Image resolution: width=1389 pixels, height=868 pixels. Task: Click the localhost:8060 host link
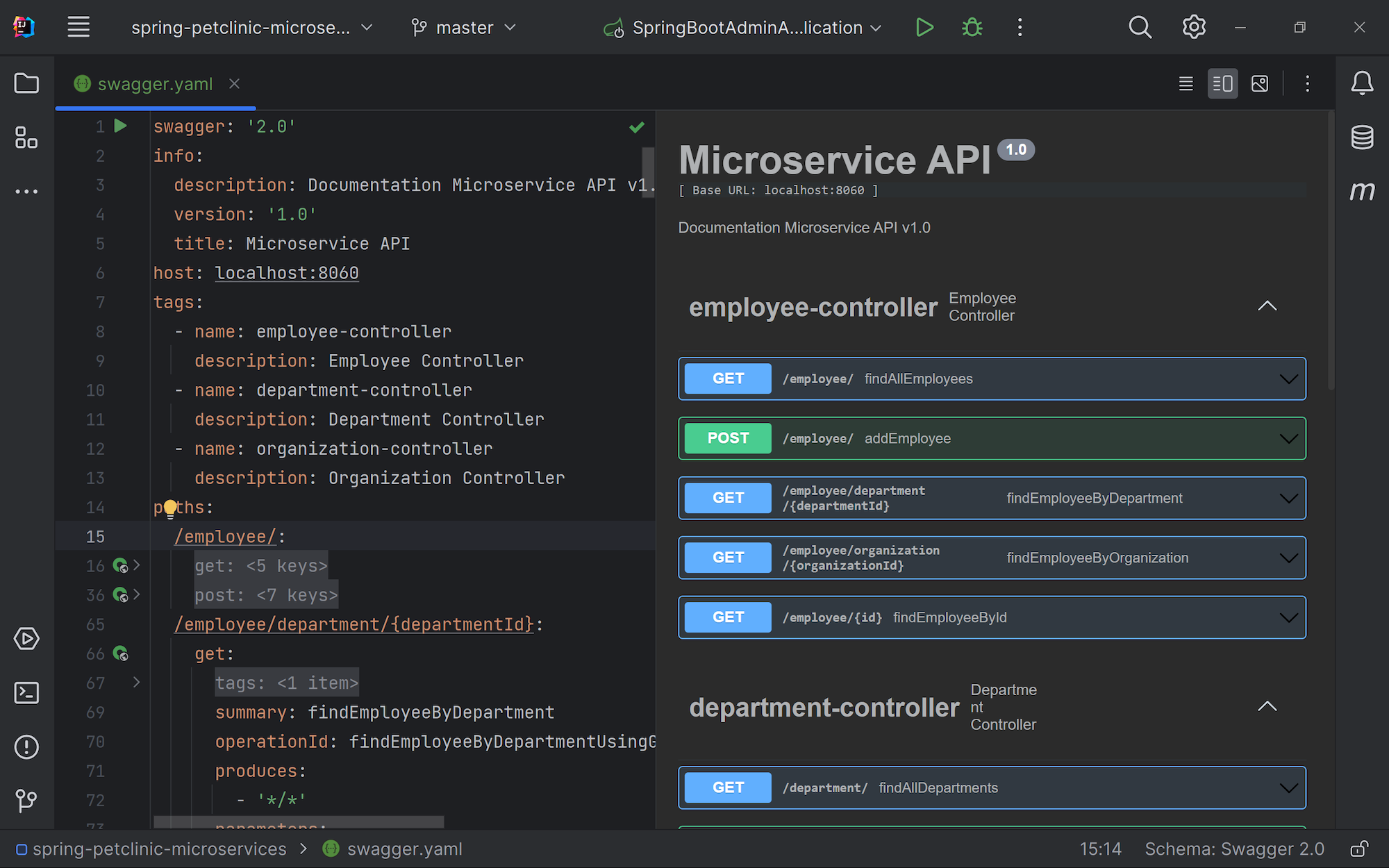[x=286, y=273]
